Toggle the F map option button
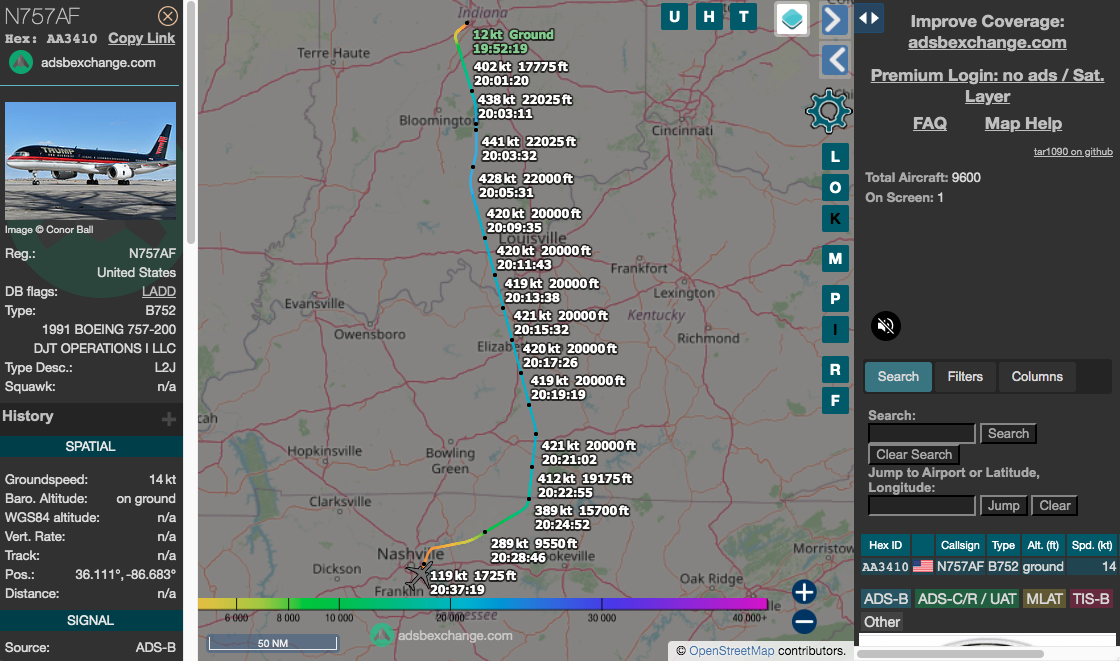Viewport: 1120px width, 661px height. [835, 400]
